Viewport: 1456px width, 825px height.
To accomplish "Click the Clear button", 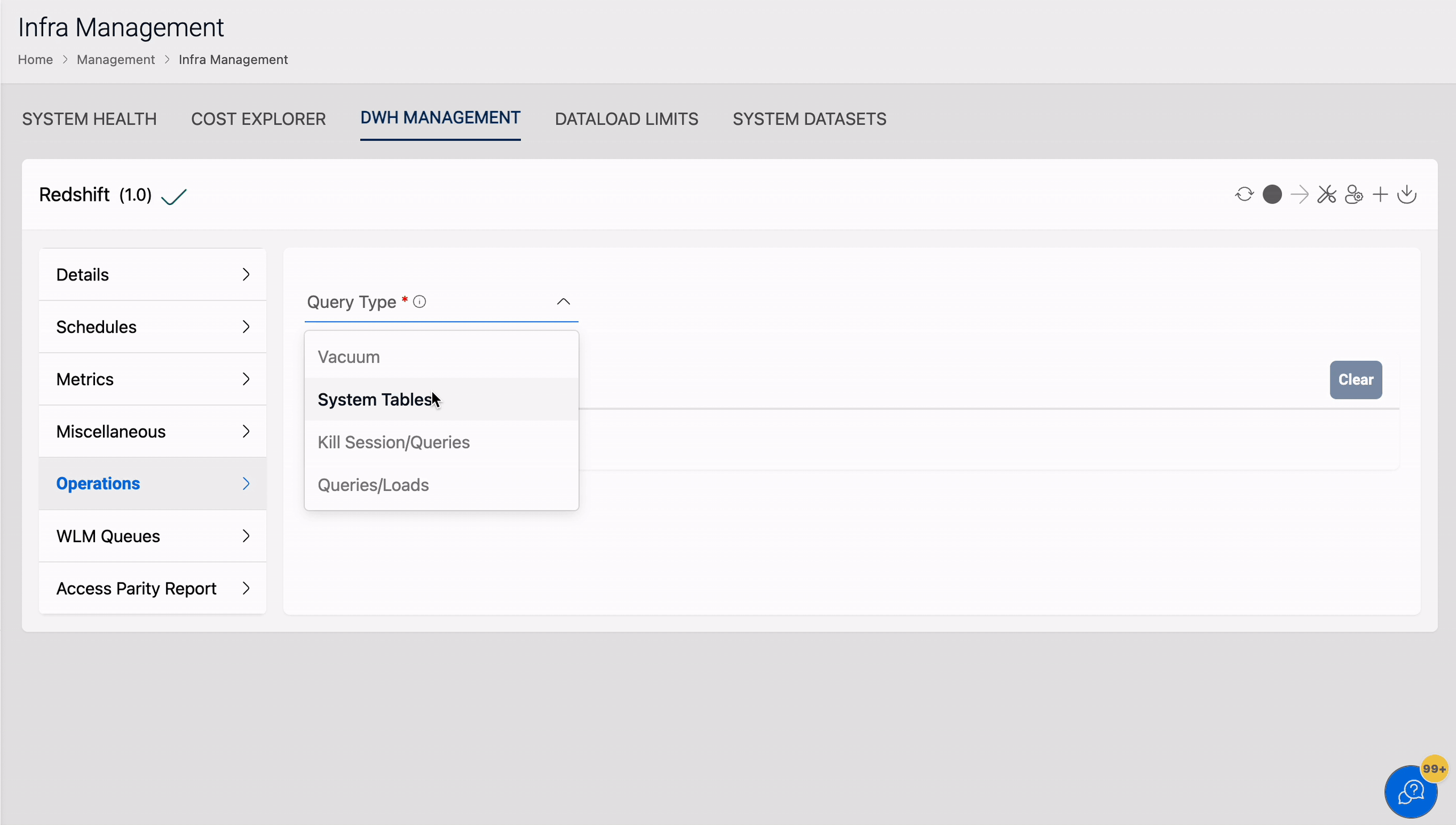I will [x=1356, y=379].
